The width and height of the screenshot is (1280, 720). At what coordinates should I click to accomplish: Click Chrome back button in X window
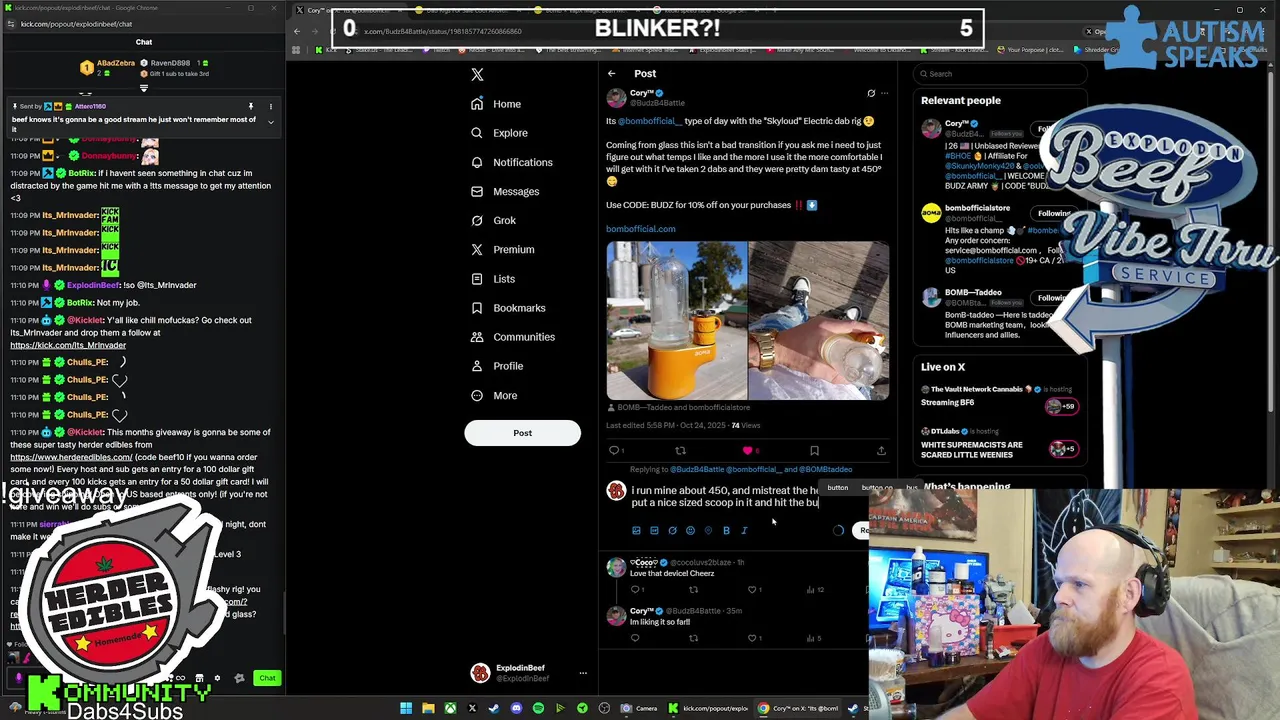point(296,31)
